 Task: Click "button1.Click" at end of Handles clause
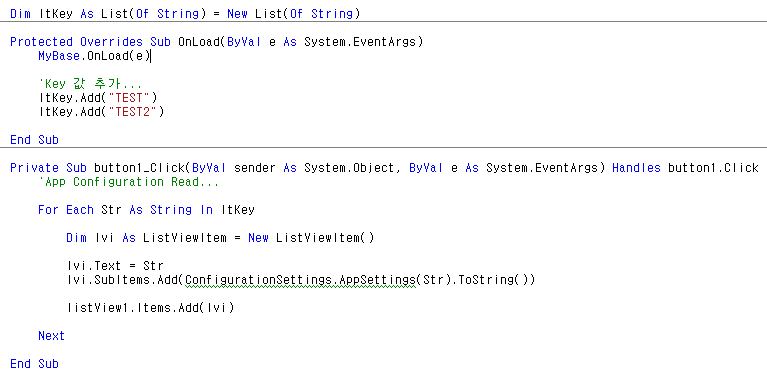click(713, 168)
